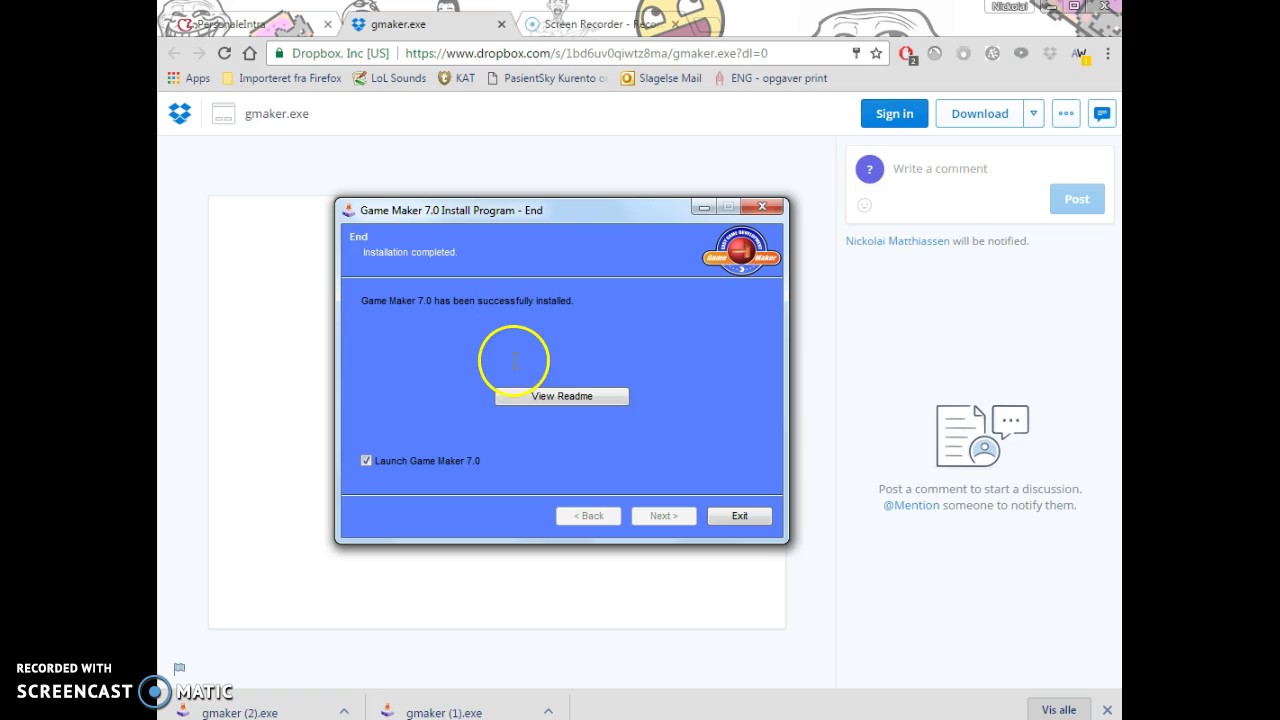This screenshot has width=1280, height=720.
Task: Click the emoji smiley in comment box
Action: click(x=865, y=205)
